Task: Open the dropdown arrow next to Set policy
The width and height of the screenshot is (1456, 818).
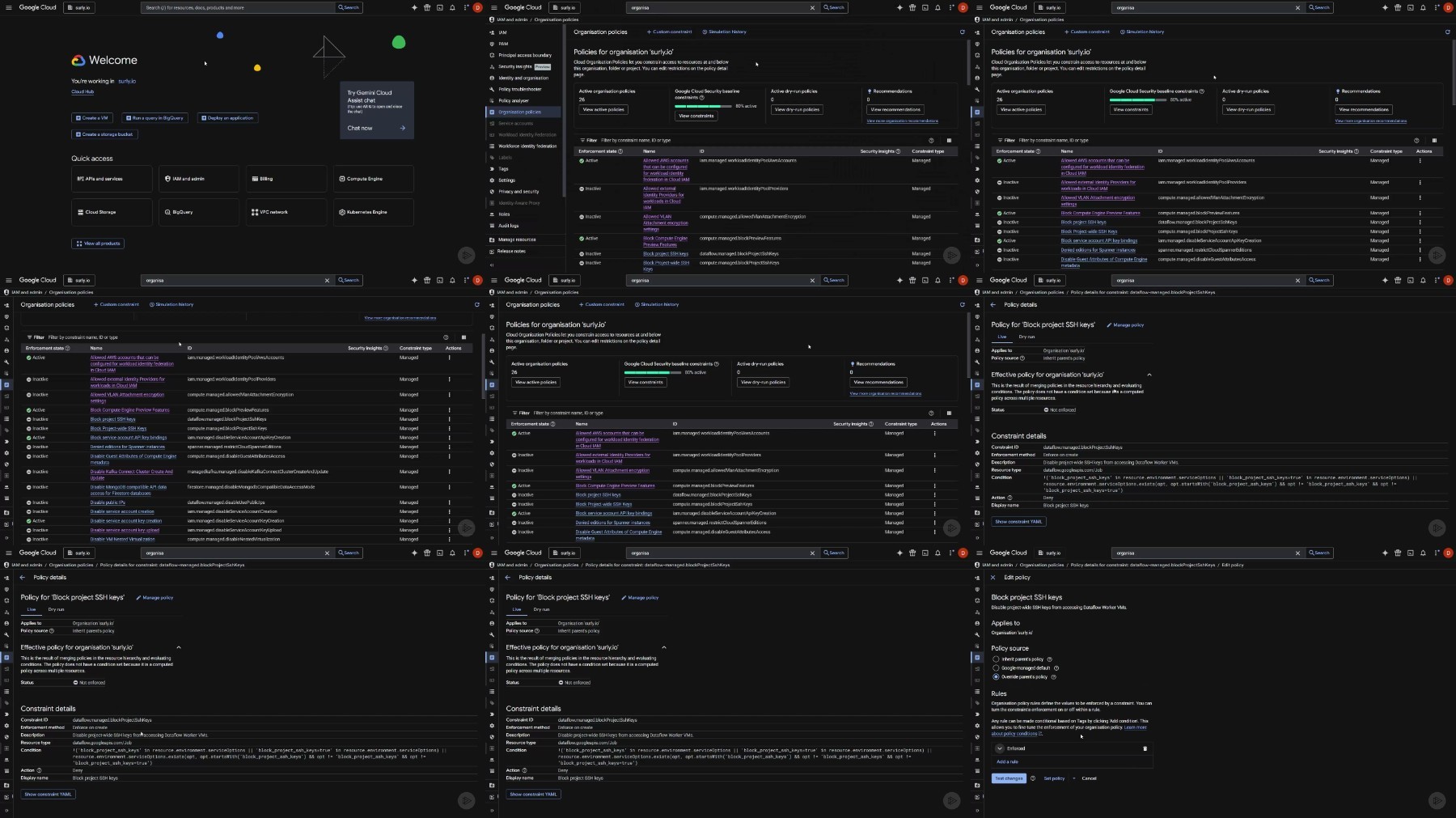Action: coord(1074,778)
